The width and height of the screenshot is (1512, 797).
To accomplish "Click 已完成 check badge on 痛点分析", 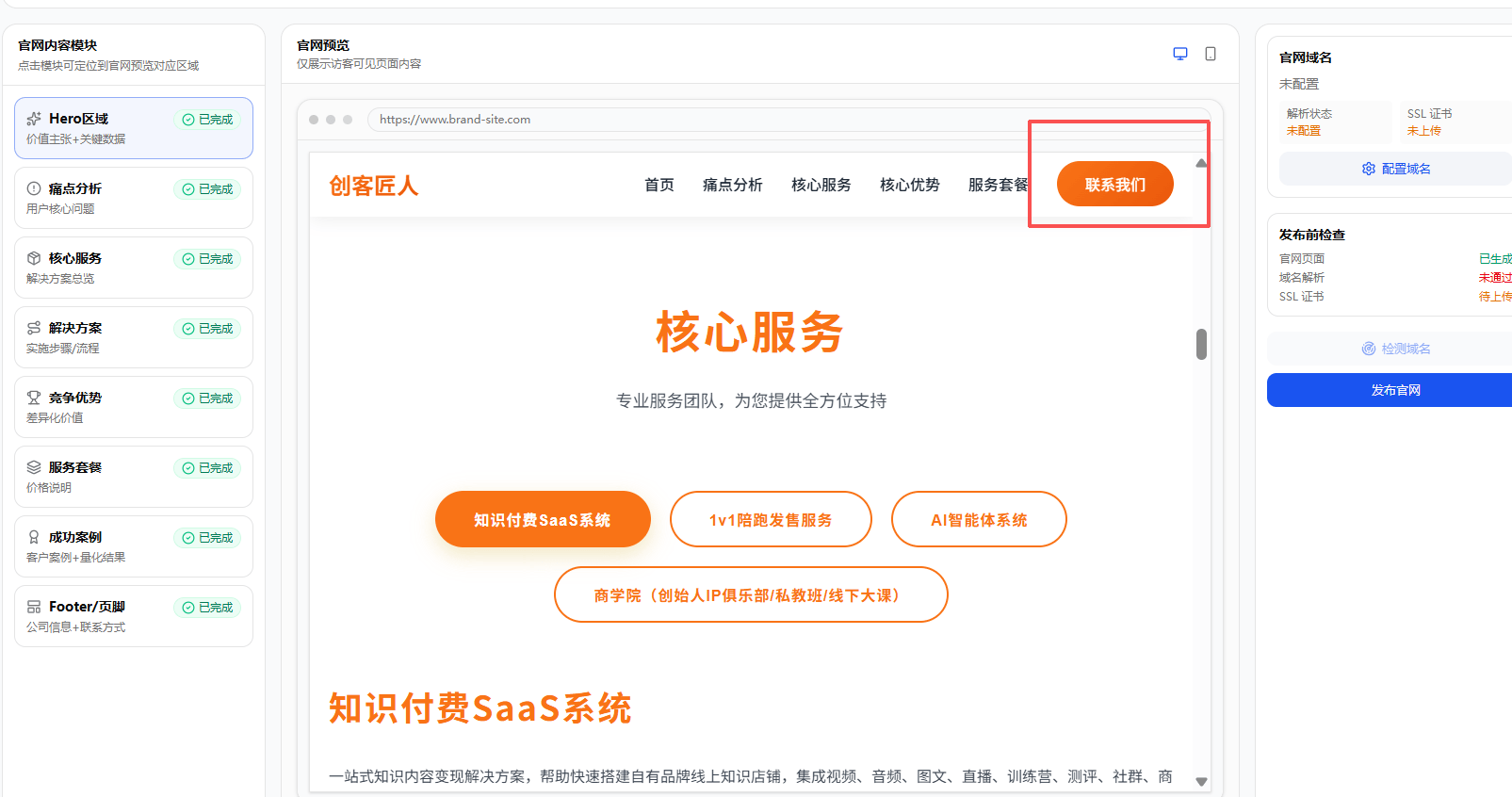I will tap(207, 189).
